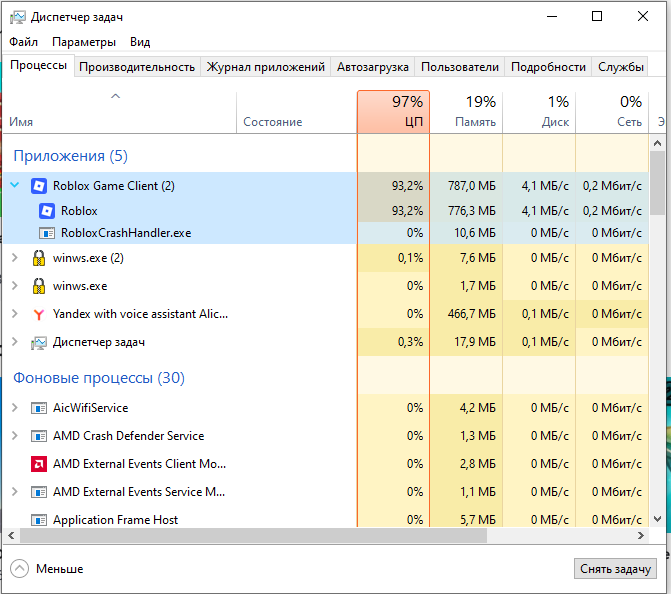The image size is (671, 594).
Task: Click the AicWifiService icon
Action: (x=39, y=408)
